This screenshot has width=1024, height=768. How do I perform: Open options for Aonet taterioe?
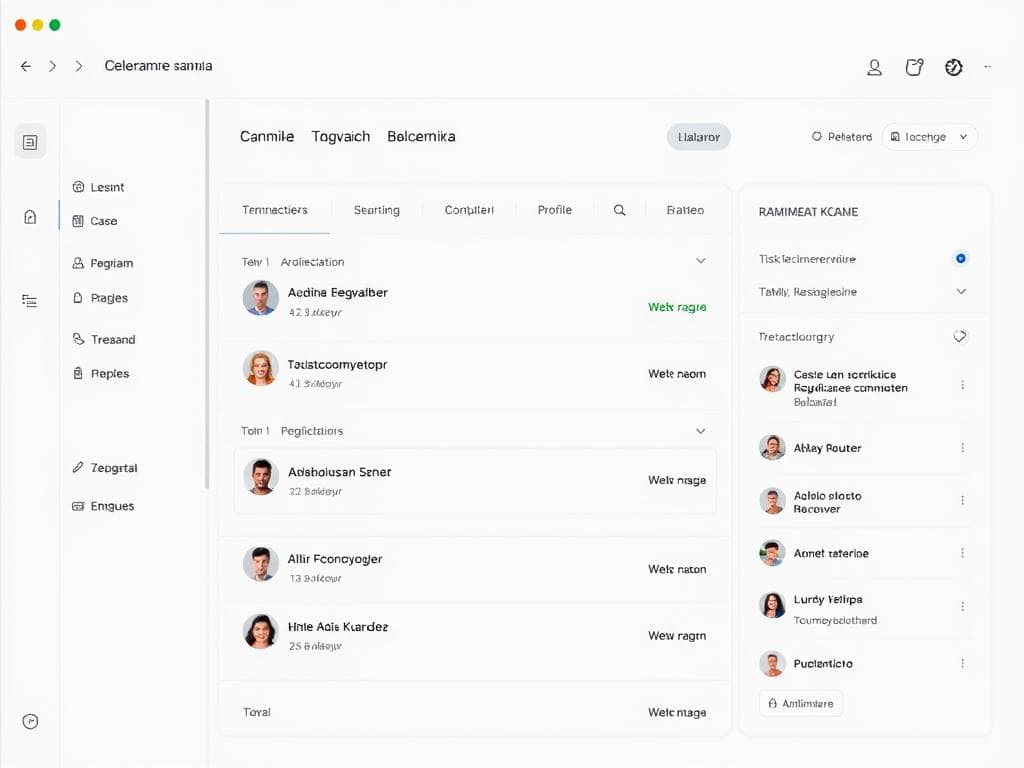(963, 553)
